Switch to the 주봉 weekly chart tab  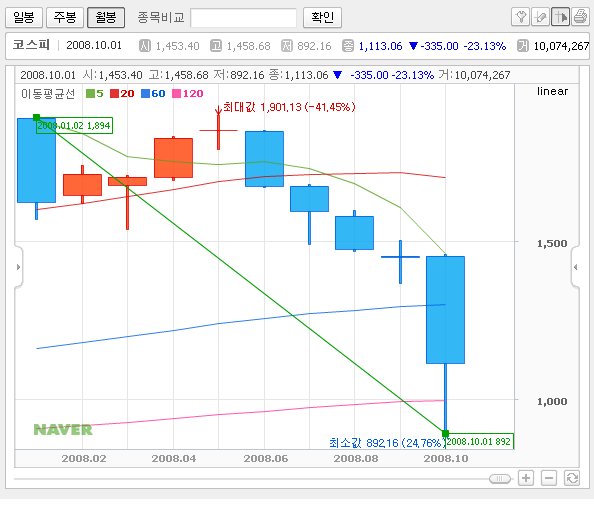coord(65,17)
